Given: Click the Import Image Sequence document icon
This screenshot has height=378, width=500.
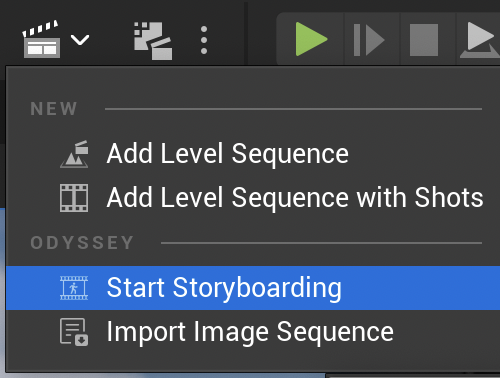Looking at the screenshot, I should point(74,332).
